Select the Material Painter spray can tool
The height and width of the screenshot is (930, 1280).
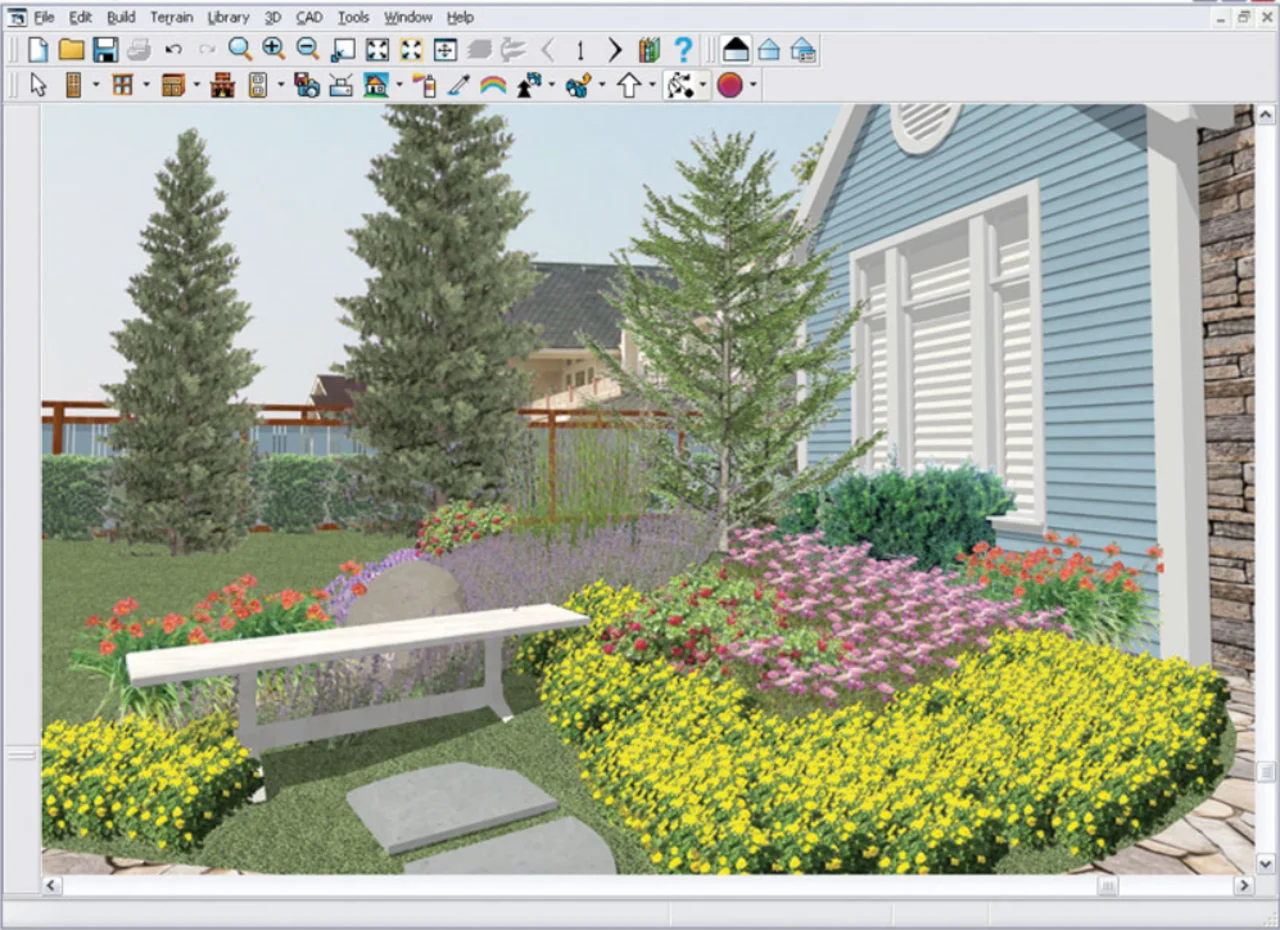click(x=425, y=86)
